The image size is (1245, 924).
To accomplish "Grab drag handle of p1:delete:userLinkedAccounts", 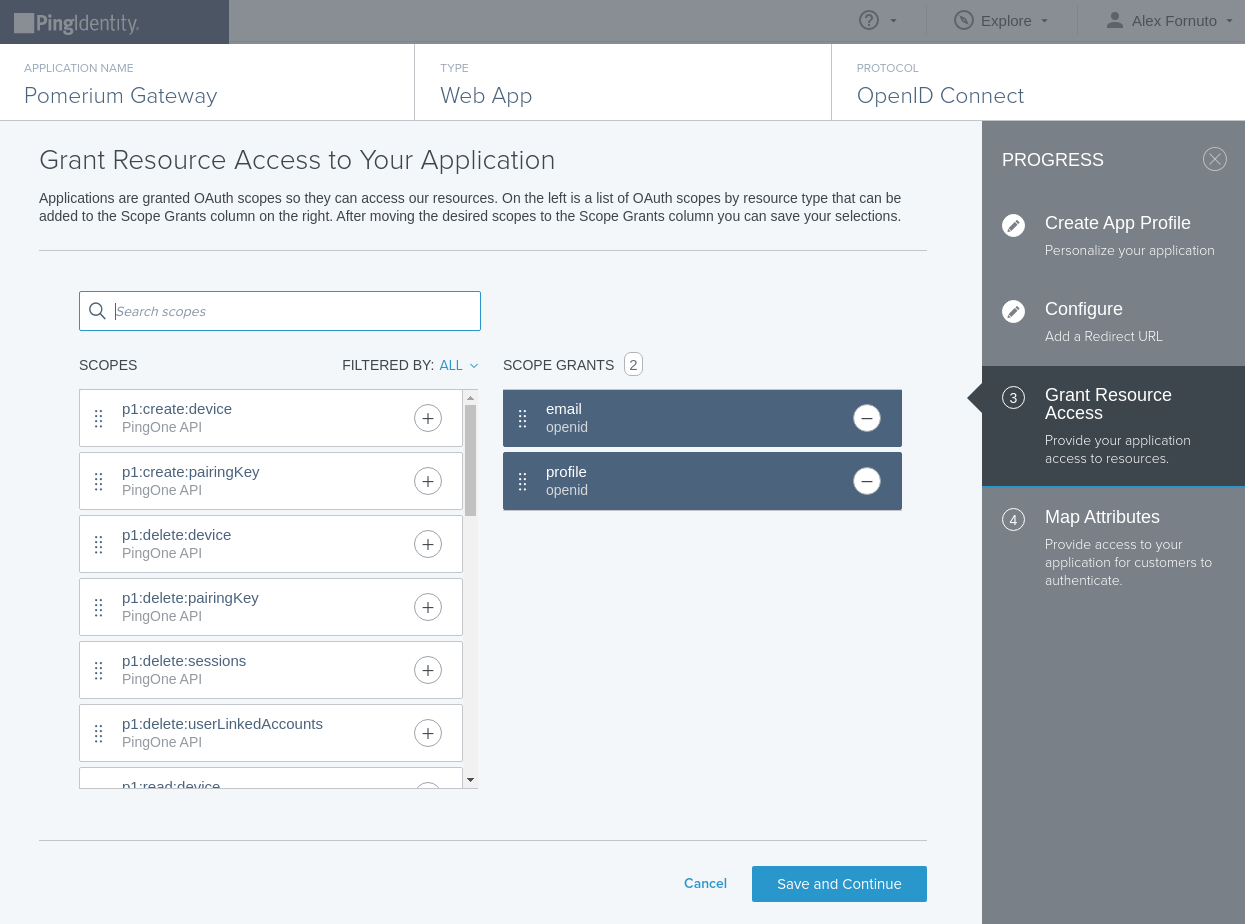I will [x=98, y=734].
